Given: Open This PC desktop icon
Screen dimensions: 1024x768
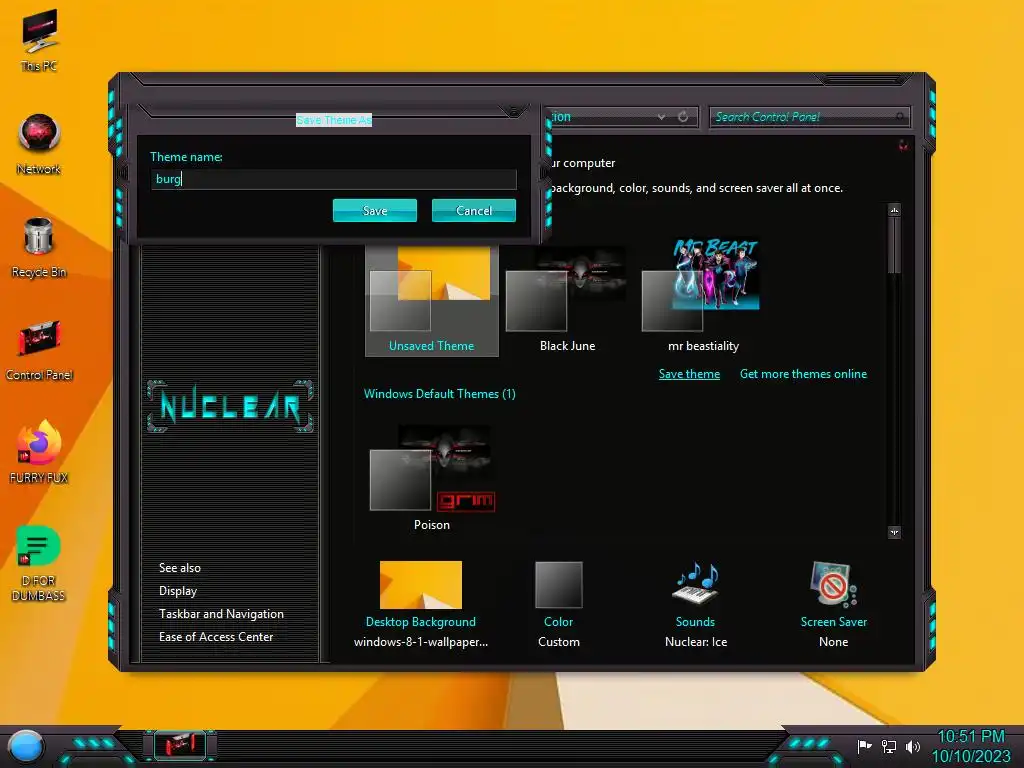Looking at the screenshot, I should coord(39,40).
